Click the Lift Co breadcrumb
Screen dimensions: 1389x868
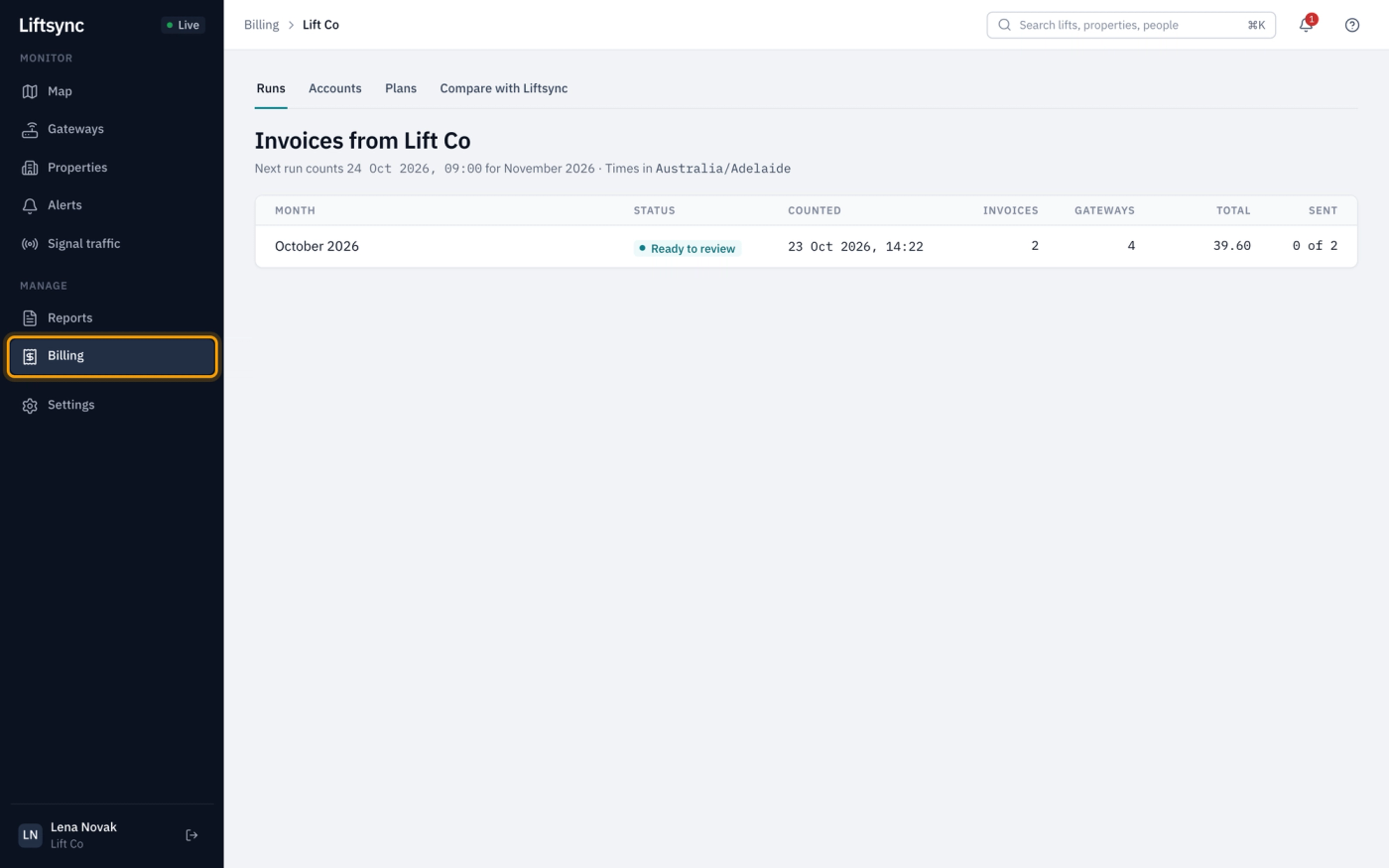320,25
